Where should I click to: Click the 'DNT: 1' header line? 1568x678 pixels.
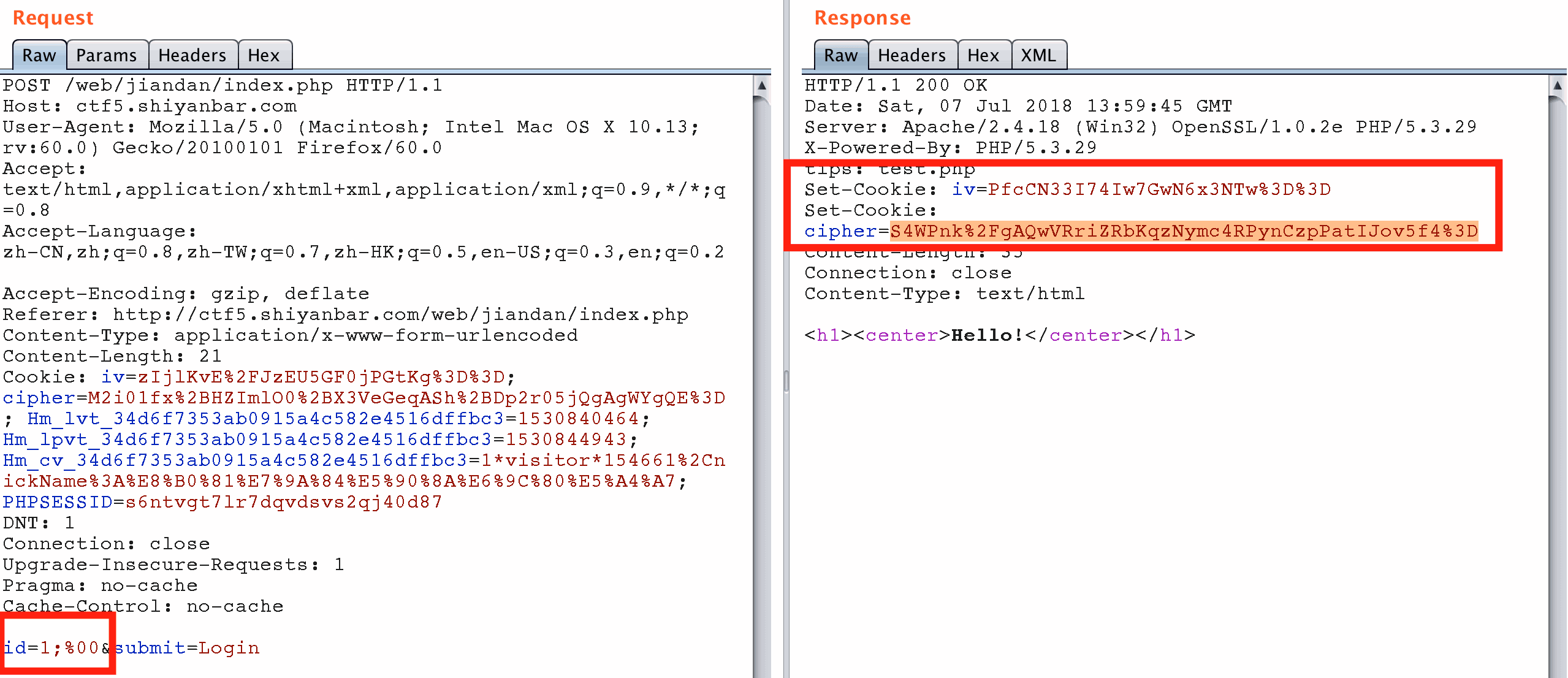pyautogui.click(x=39, y=523)
